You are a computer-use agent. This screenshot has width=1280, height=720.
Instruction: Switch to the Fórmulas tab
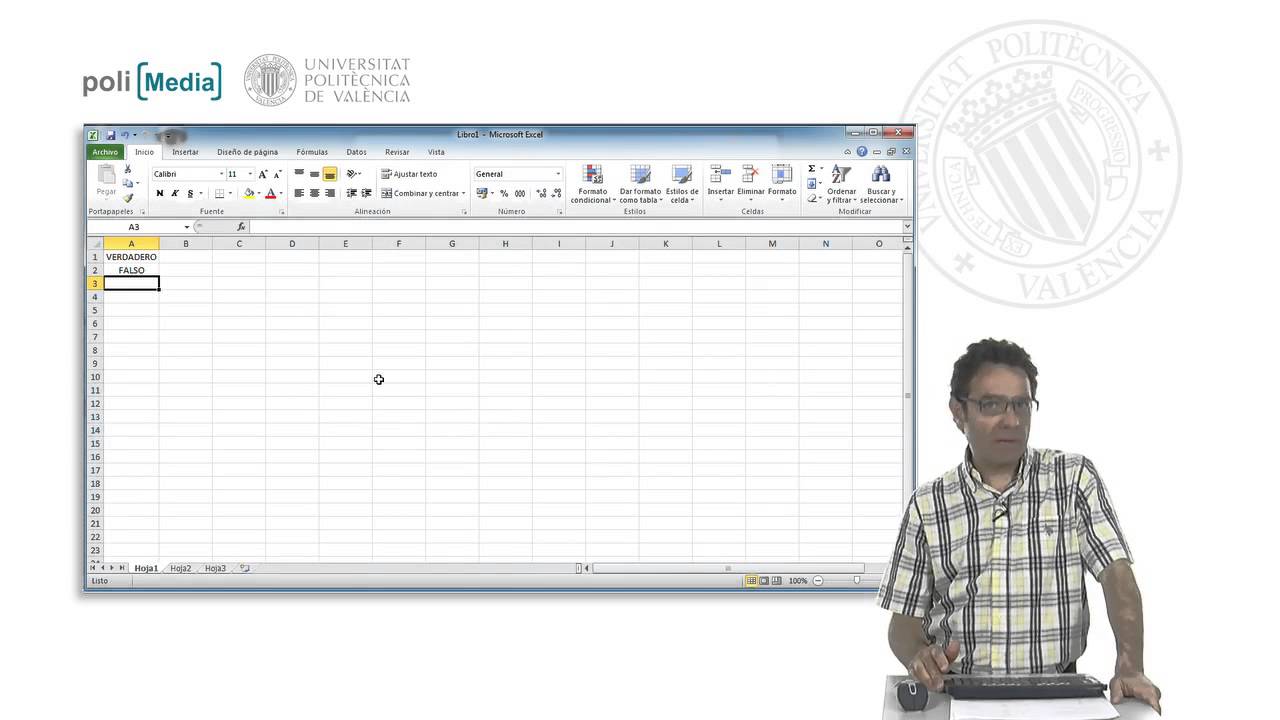coord(312,152)
